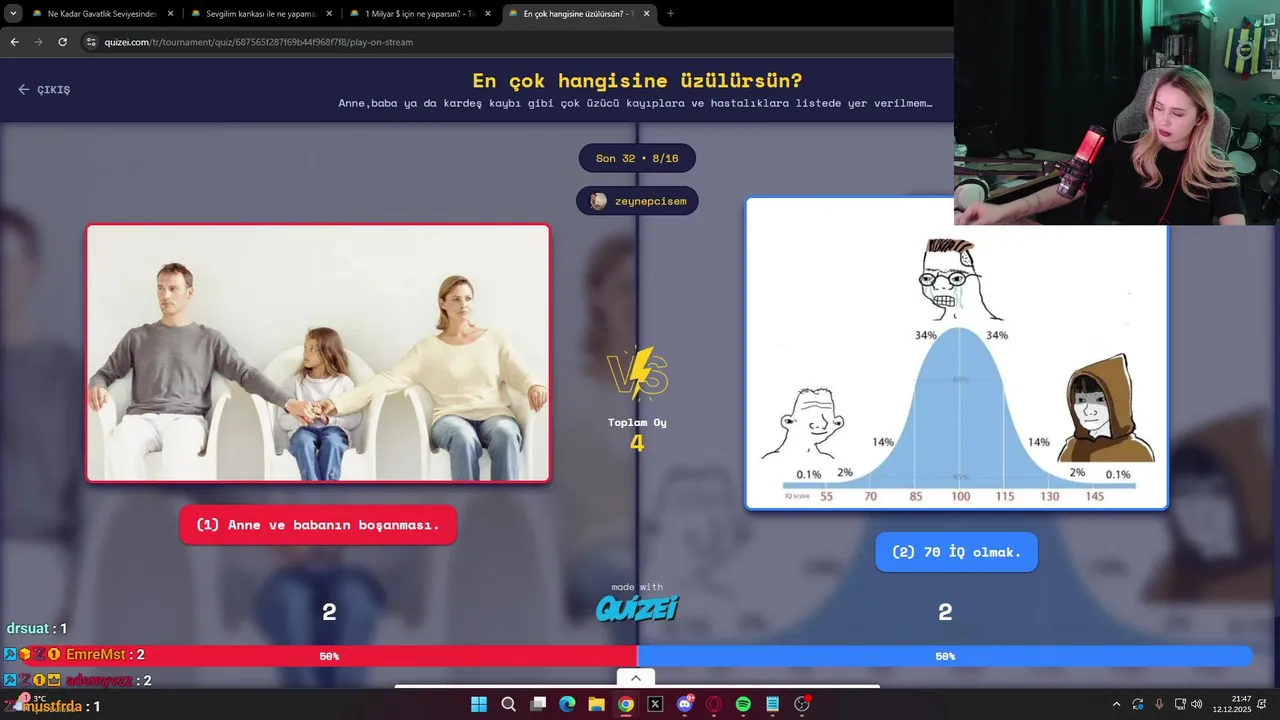Select the 'En çok hangisine üzülürsün' tab
This screenshot has width=1280, height=720.
click(x=579, y=14)
